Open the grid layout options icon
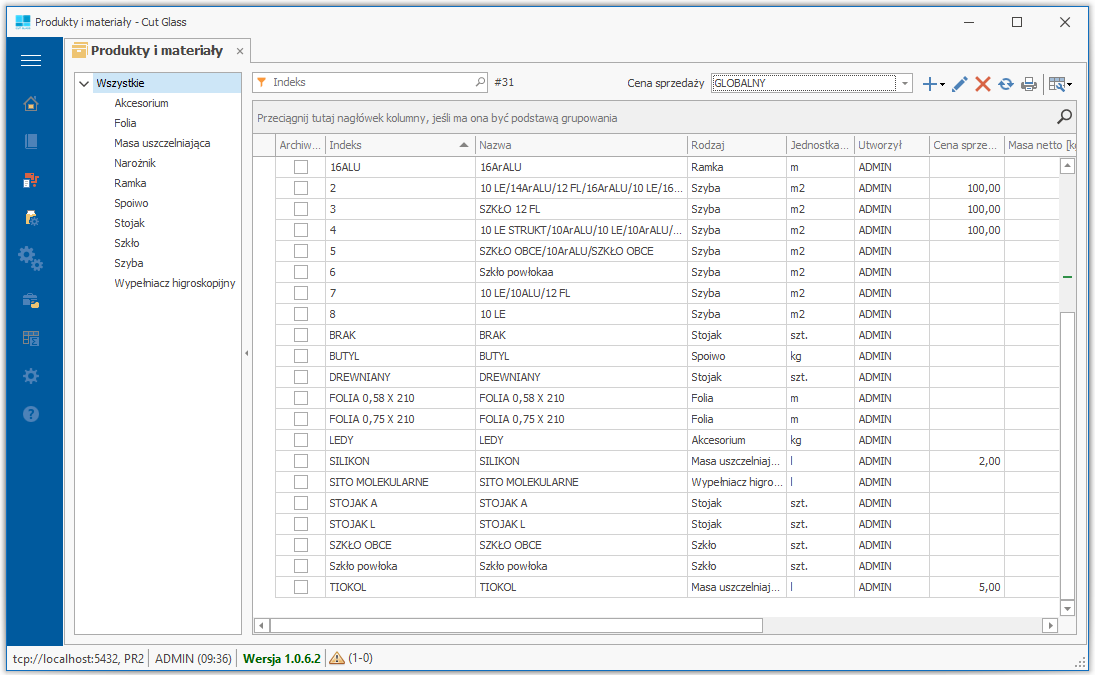 click(x=1059, y=84)
